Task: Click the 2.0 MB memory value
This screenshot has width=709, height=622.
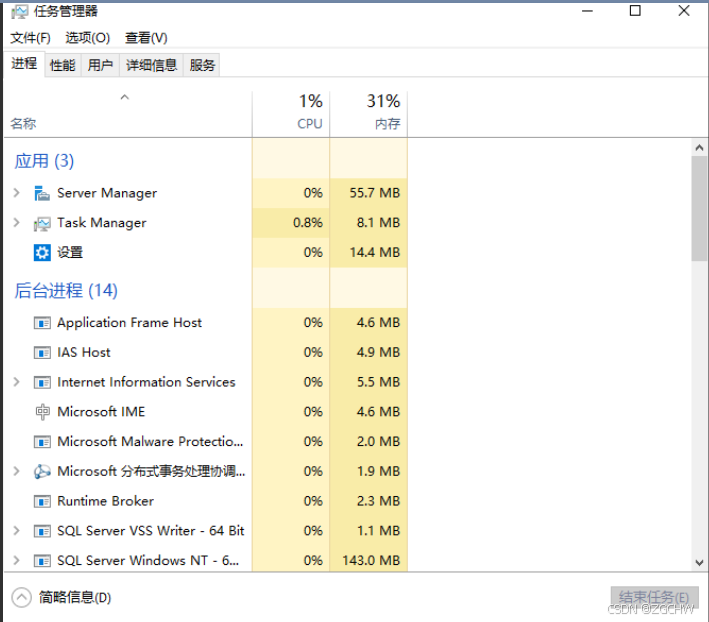Action: pos(378,441)
